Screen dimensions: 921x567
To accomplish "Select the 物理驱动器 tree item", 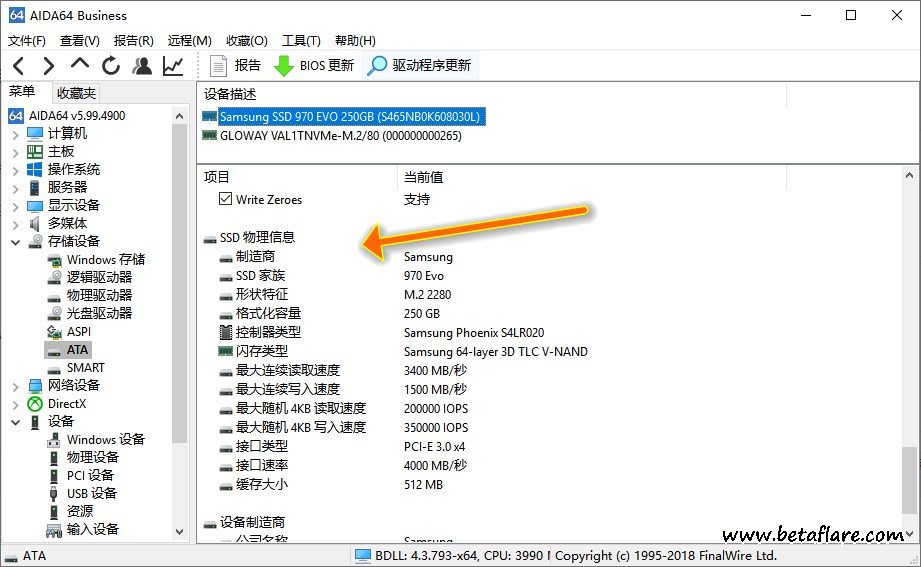I will 99,296.
